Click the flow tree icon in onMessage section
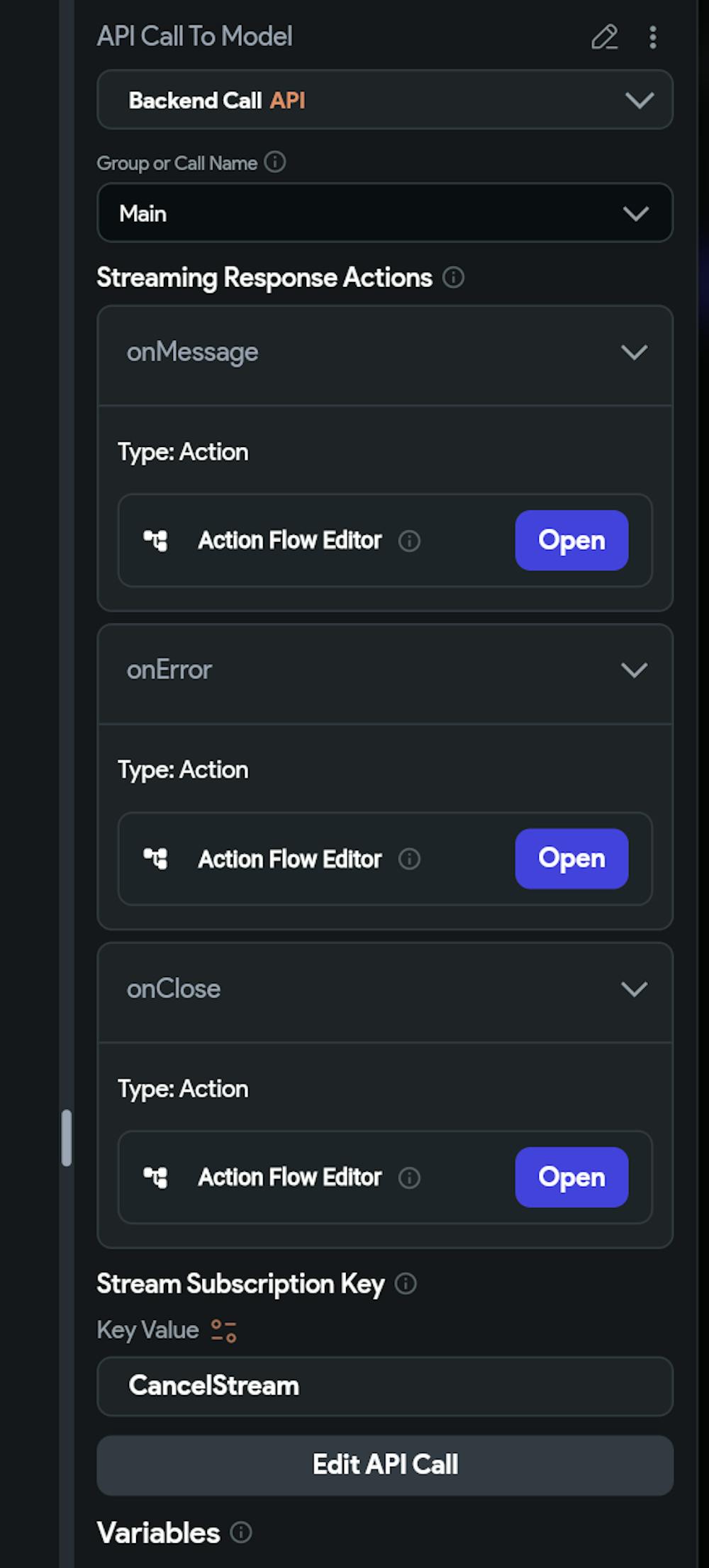Image resolution: width=709 pixels, height=1568 pixels. (x=156, y=541)
